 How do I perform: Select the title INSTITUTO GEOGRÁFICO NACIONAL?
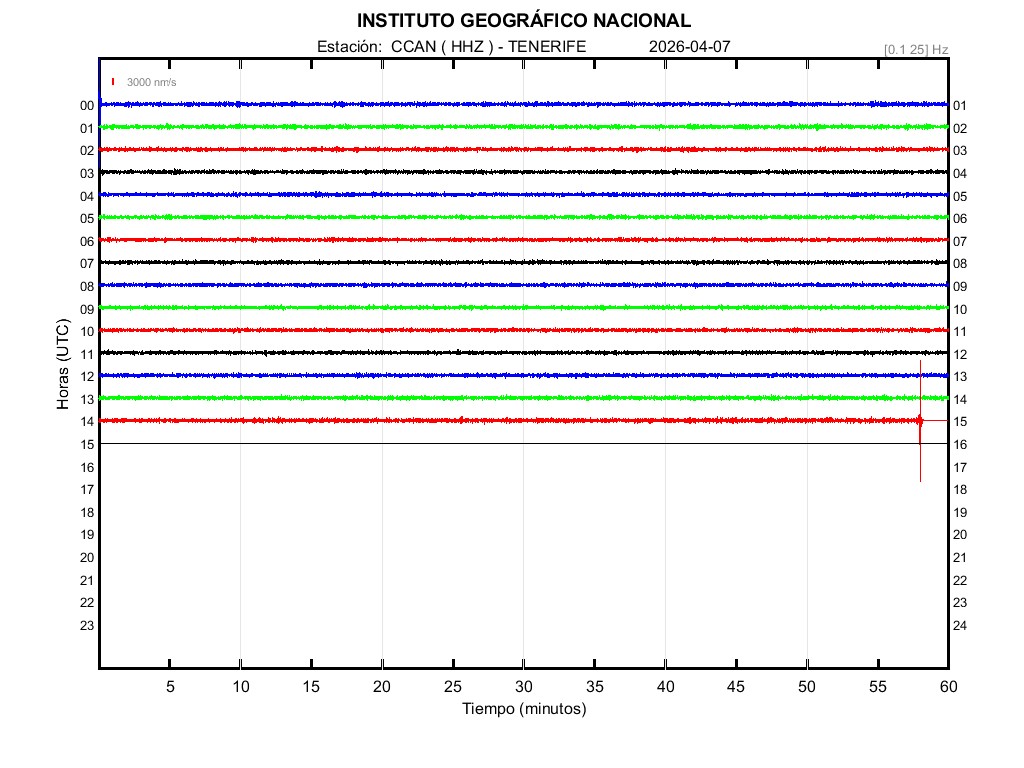(x=524, y=21)
